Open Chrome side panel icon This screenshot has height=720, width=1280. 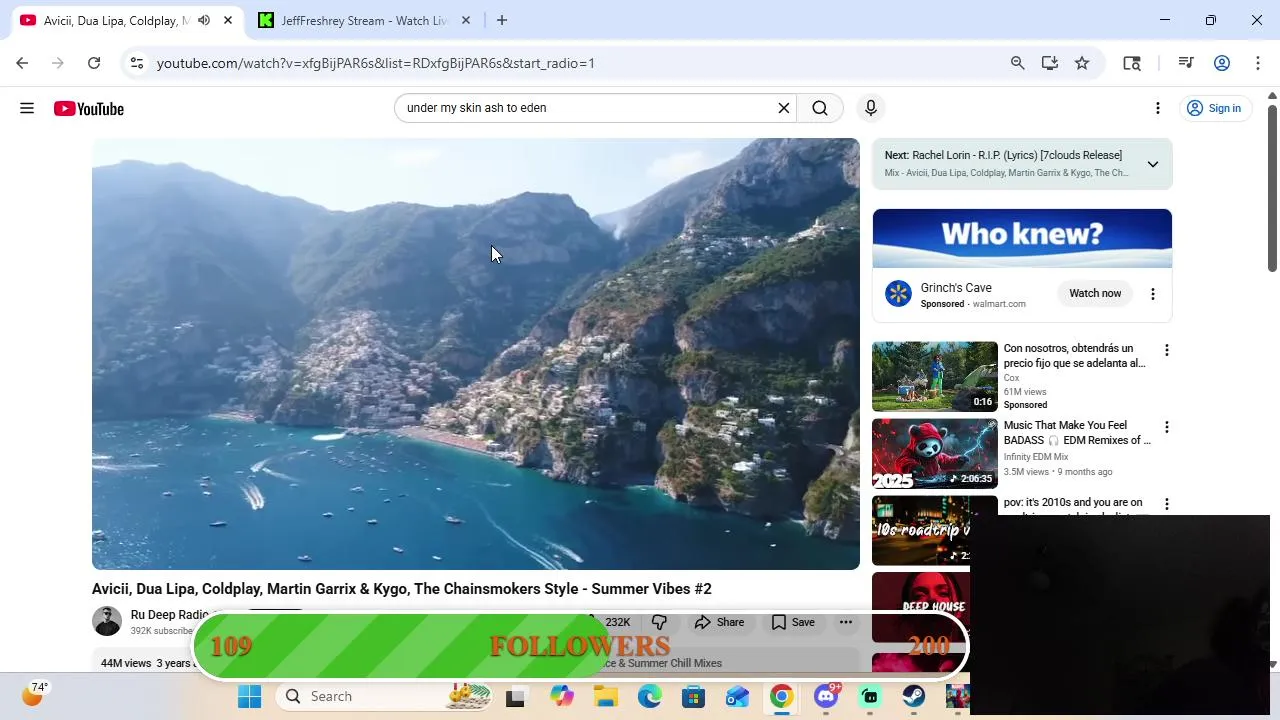[x=1132, y=63]
